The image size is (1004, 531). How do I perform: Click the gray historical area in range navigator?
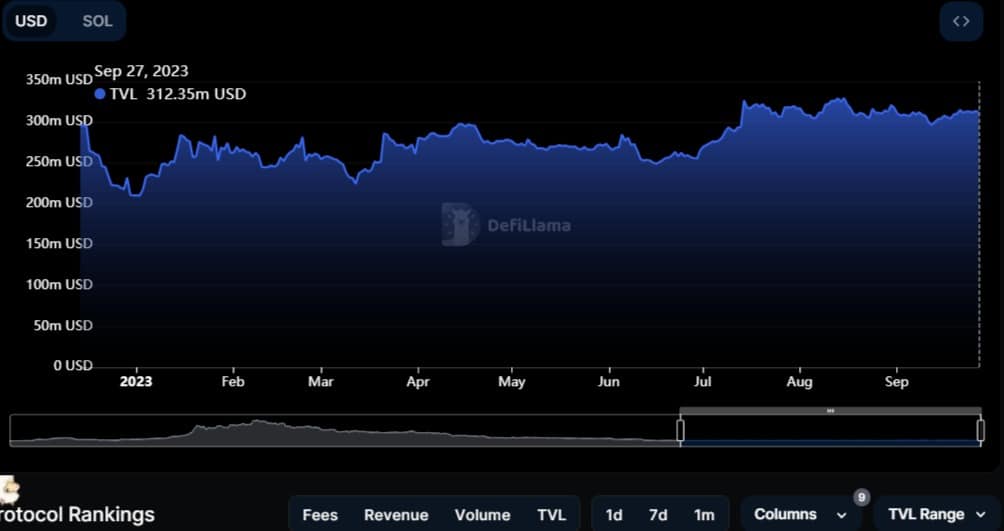(x=300, y=434)
